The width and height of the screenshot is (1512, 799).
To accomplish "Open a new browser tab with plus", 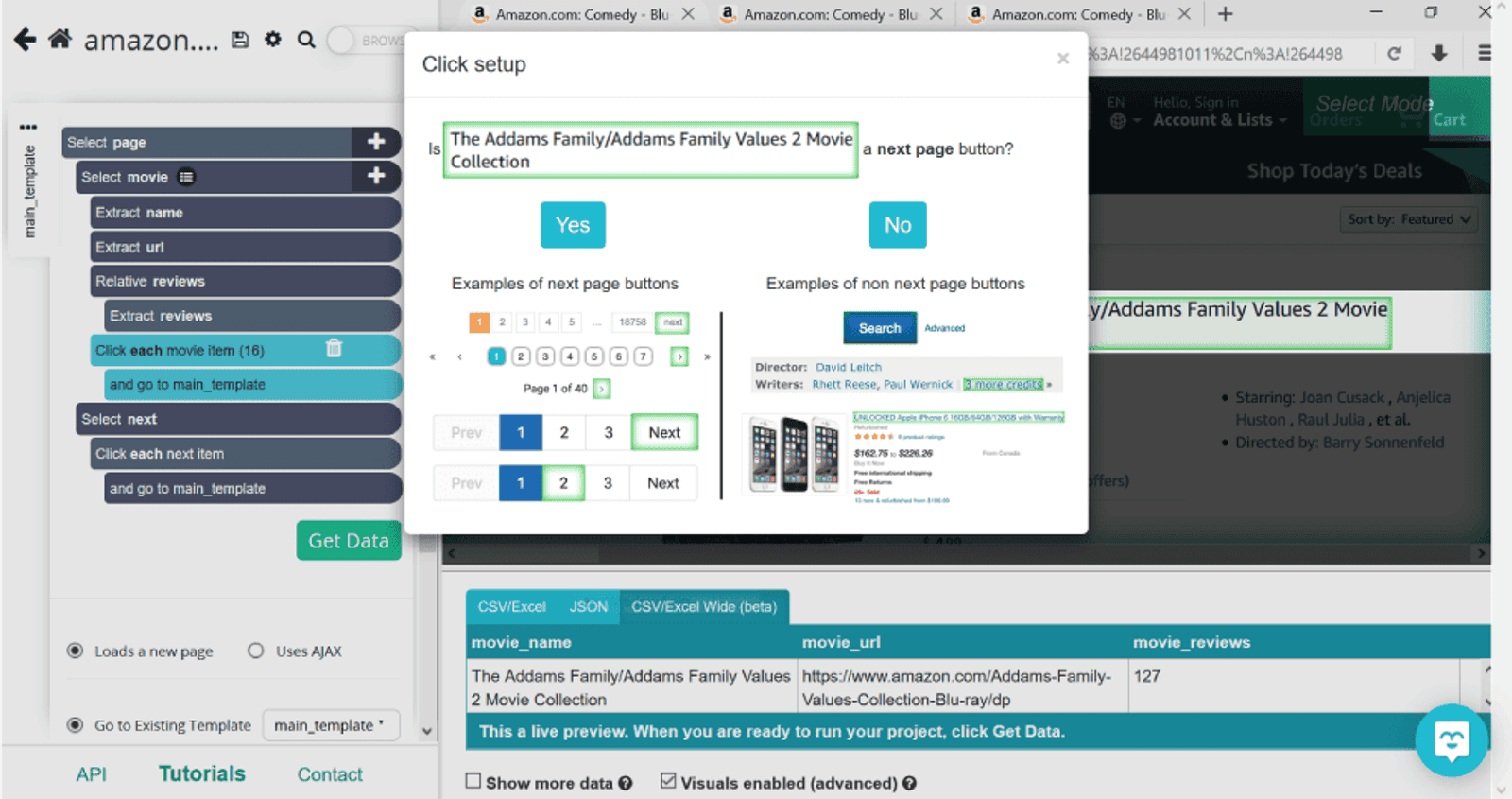I will (x=1226, y=14).
